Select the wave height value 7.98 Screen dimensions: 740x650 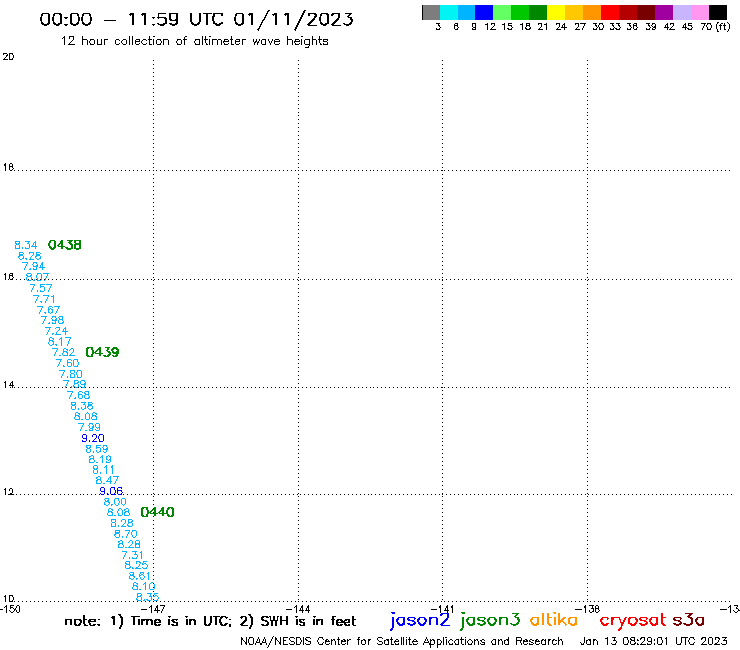[x=52, y=320]
